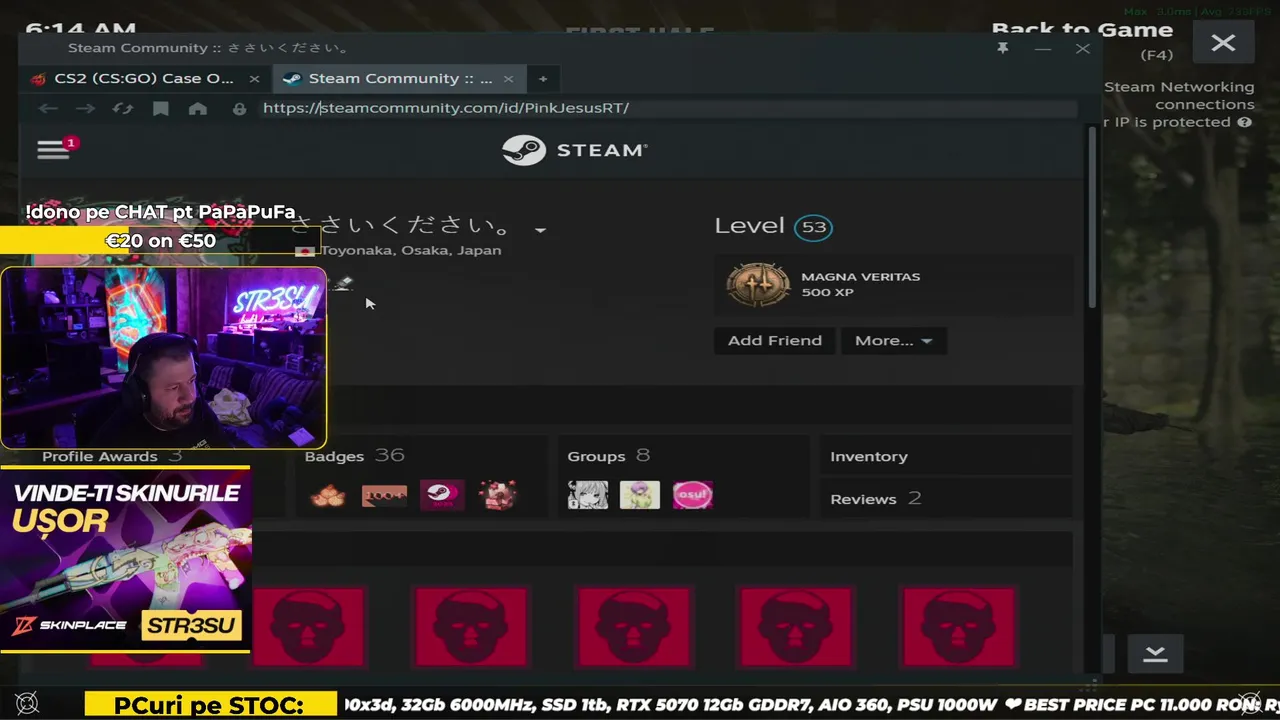The width and height of the screenshot is (1280, 720).
Task: Click the Magna Veritas badge icon
Action: pyautogui.click(x=758, y=285)
